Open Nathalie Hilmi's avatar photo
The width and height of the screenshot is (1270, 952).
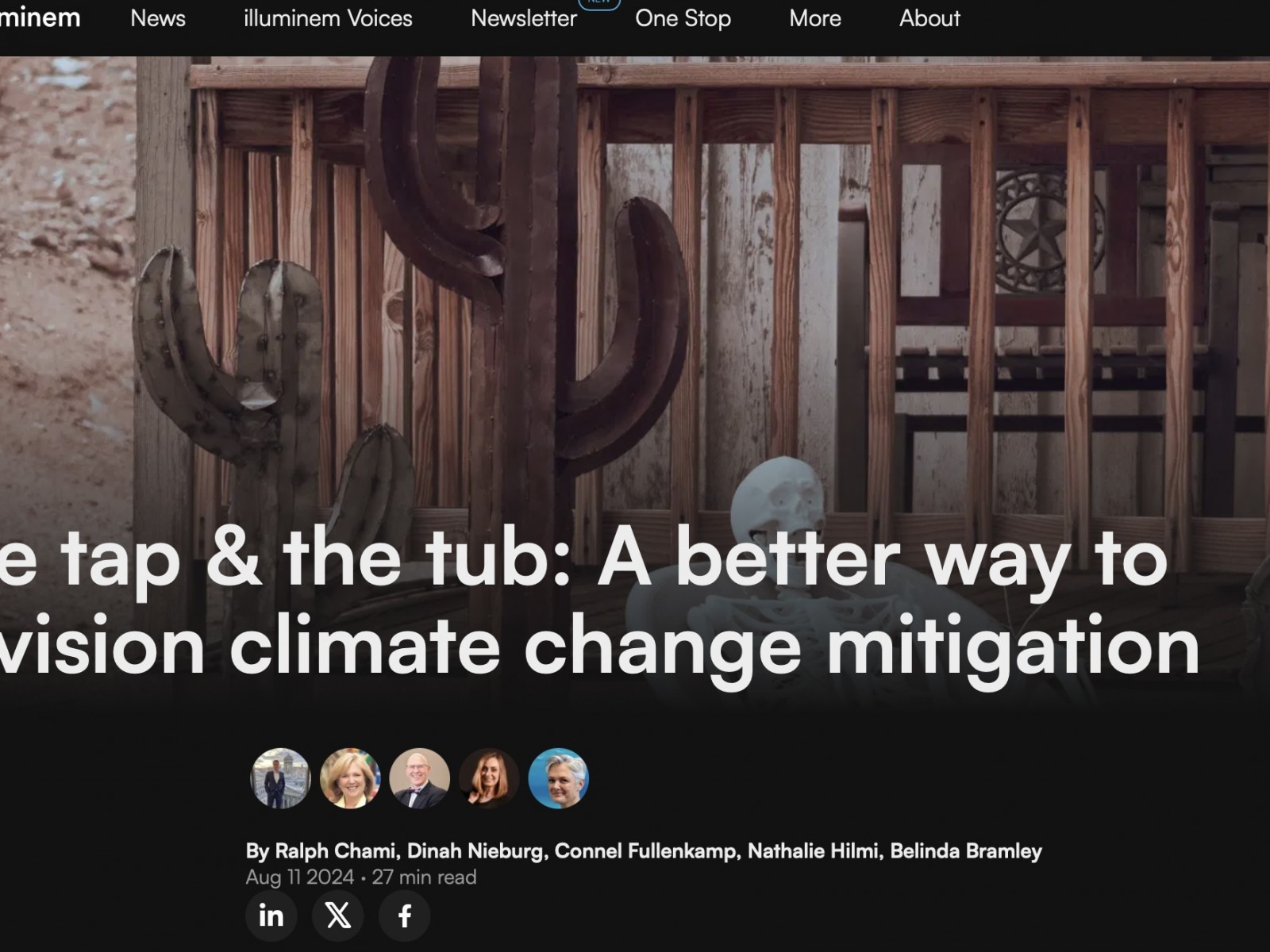[489, 778]
